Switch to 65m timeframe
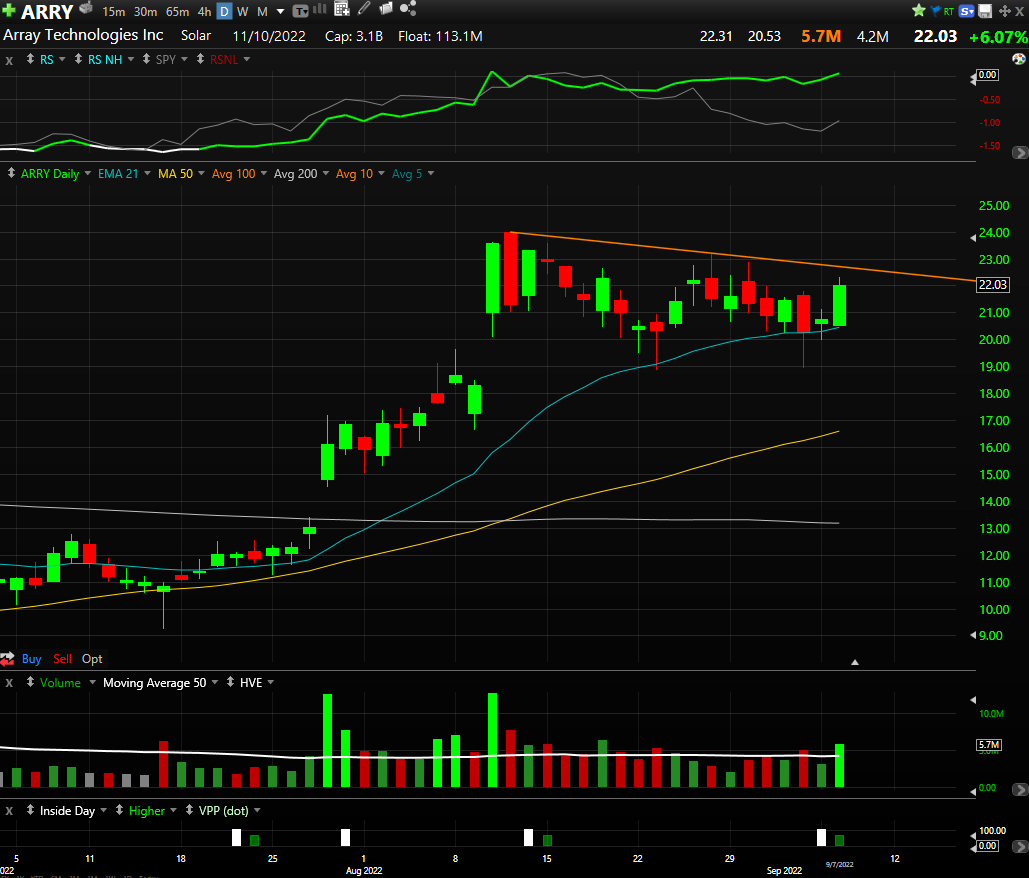This screenshot has width=1029, height=878. tap(177, 12)
